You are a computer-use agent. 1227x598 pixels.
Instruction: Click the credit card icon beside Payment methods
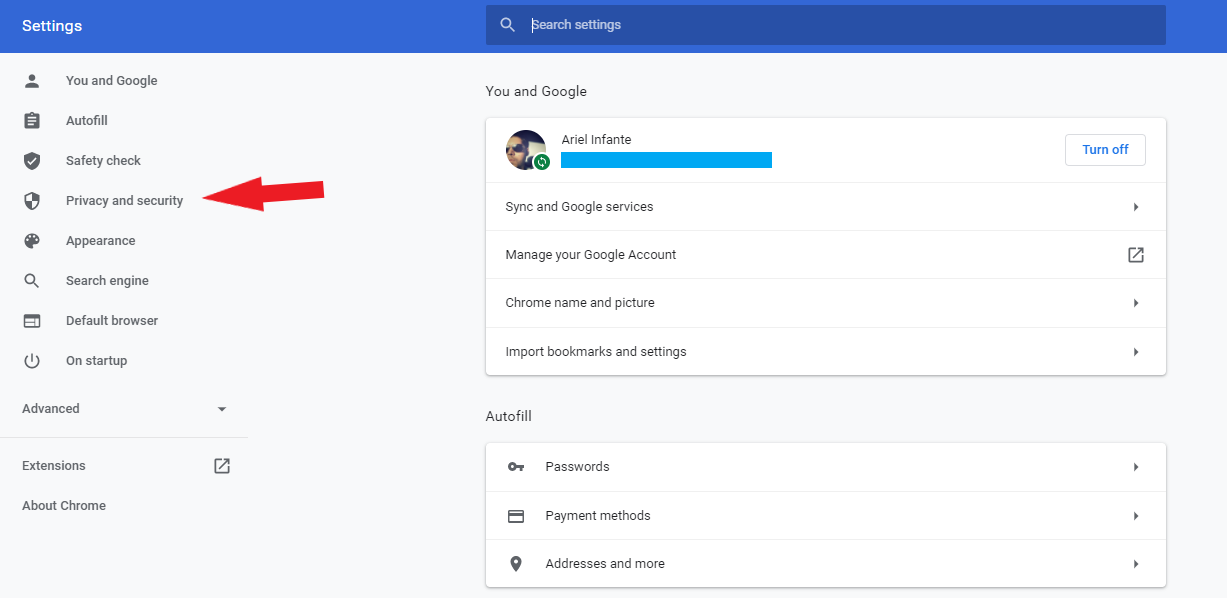[x=516, y=516]
